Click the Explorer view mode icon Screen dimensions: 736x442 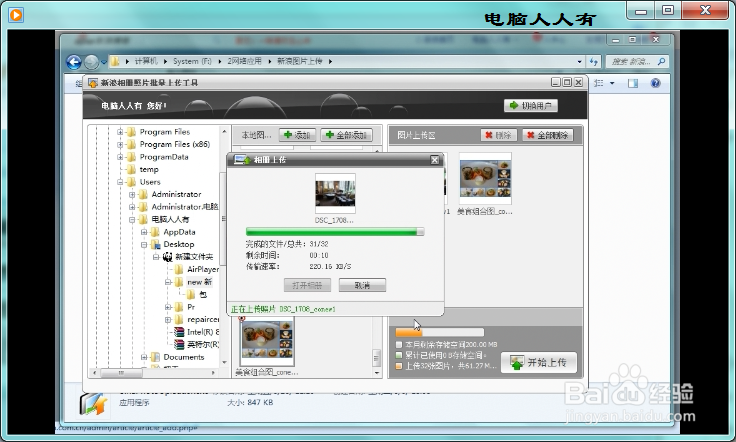pyautogui.click(x=598, y=83)
